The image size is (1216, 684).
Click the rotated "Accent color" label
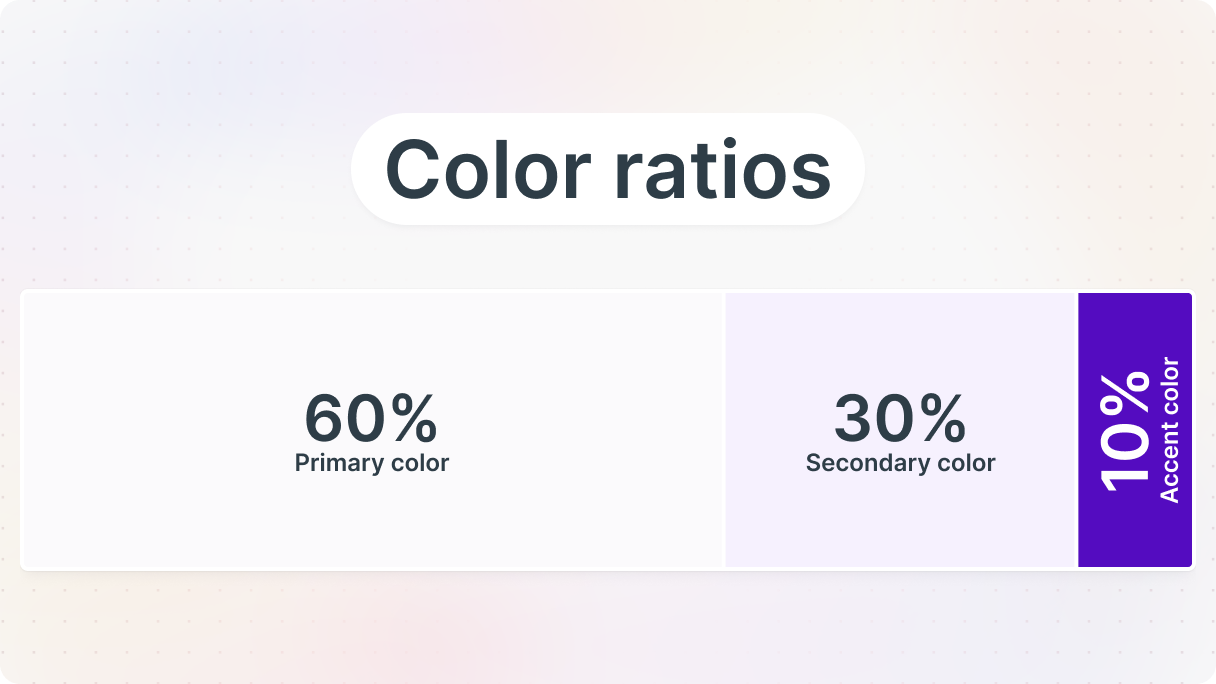click(1169, 430)
